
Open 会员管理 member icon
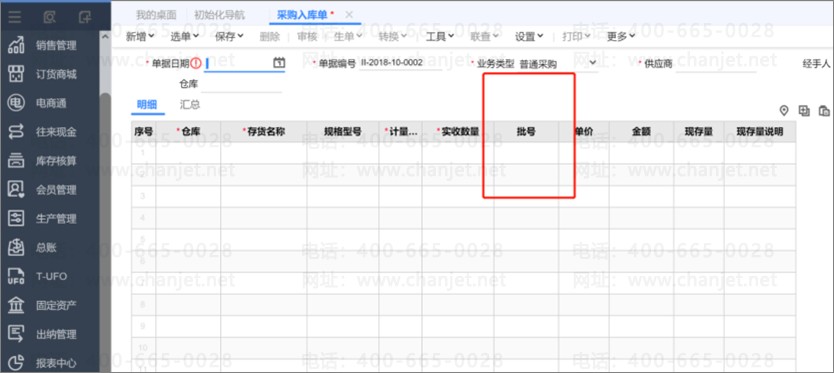[x=16, y=189]
